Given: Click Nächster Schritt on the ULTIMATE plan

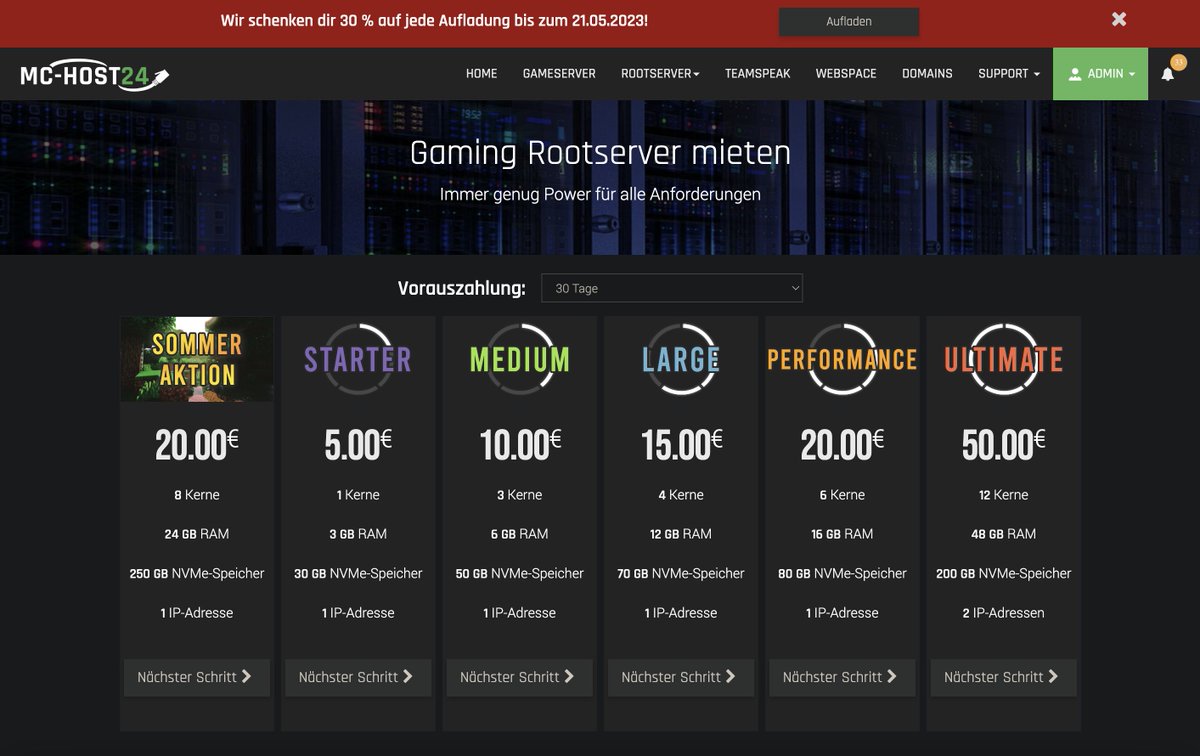Looking at the screenshot, I should [x=1003, y=677].
